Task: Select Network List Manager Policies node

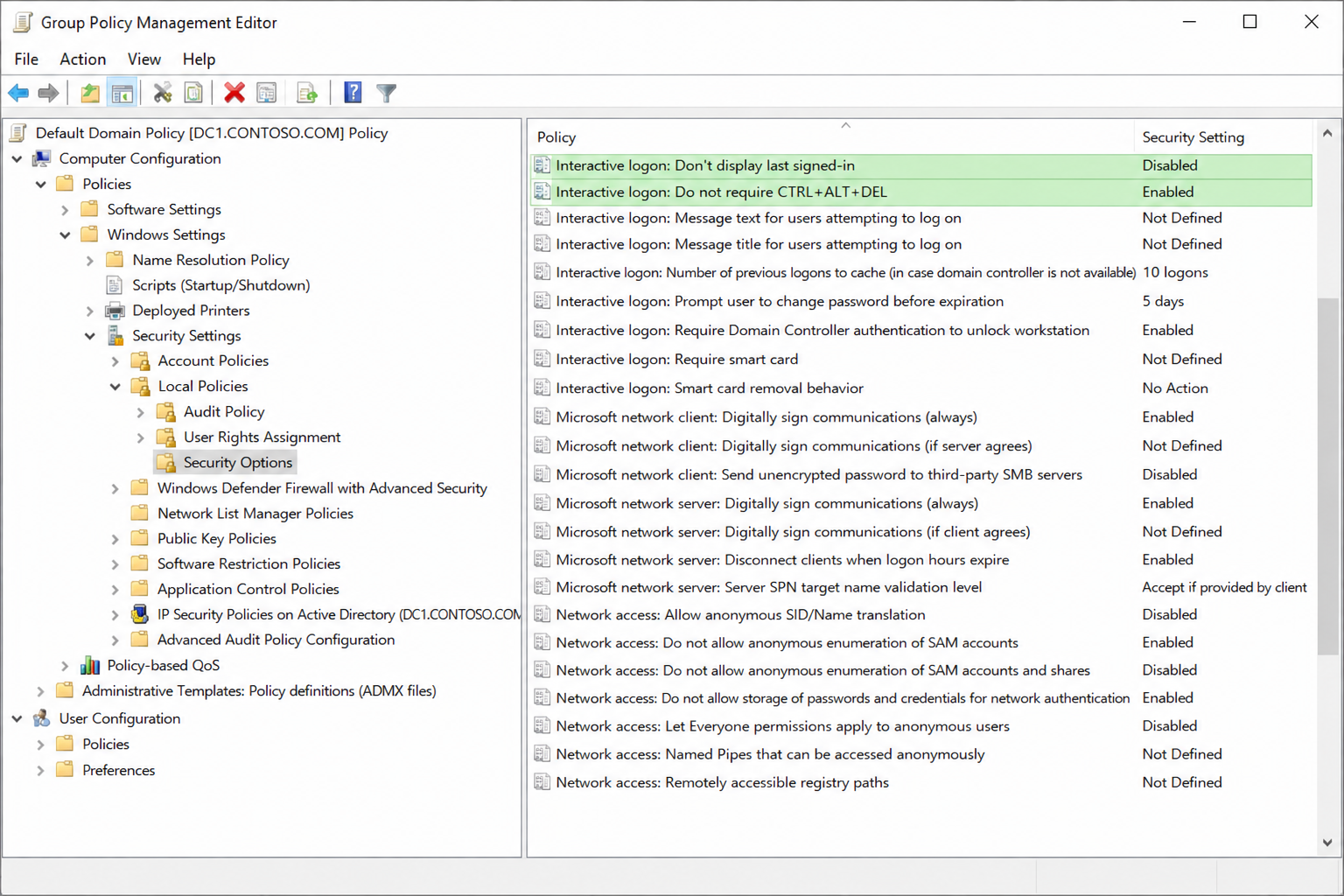Action: (x=255, y=514)
